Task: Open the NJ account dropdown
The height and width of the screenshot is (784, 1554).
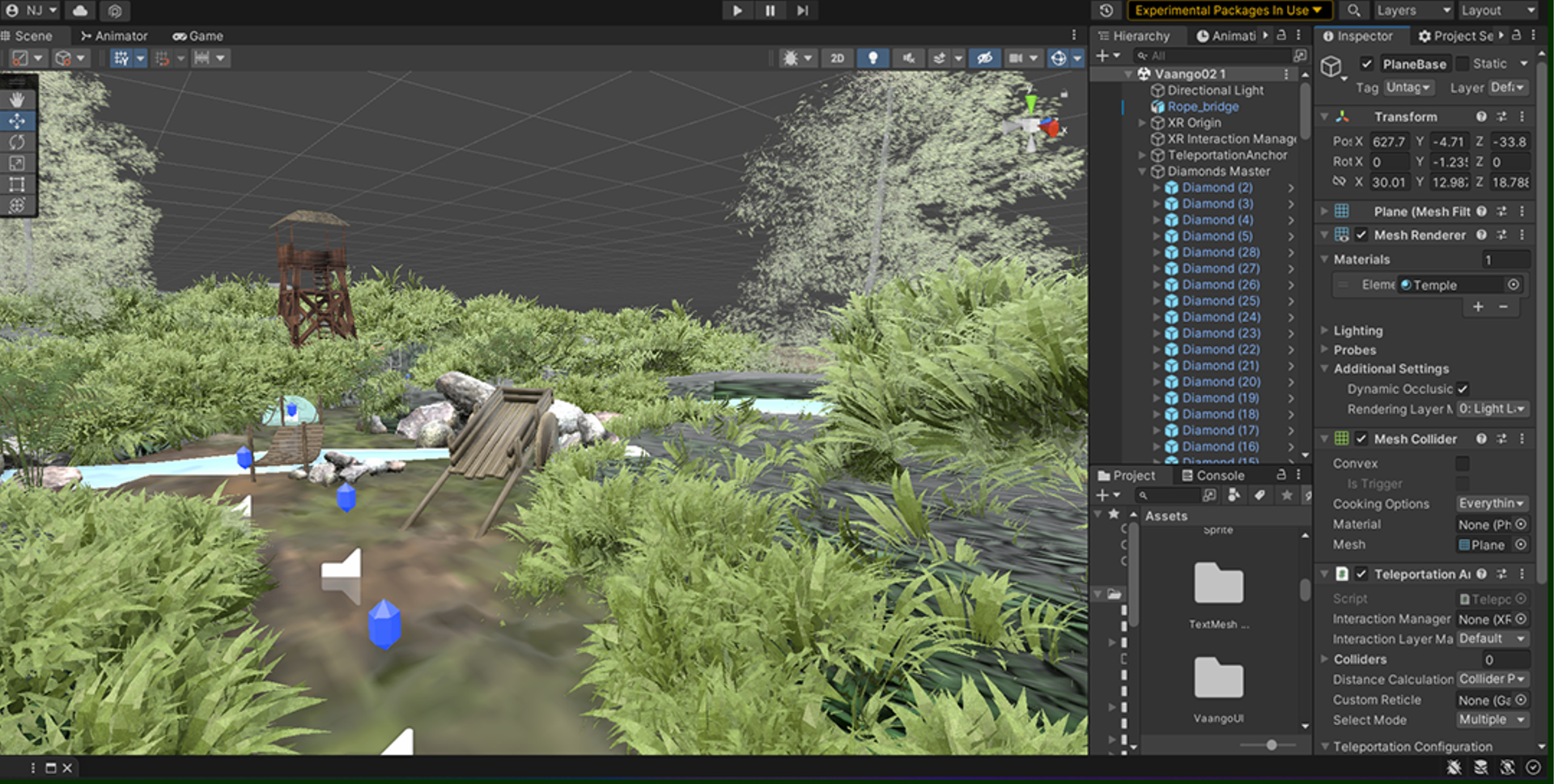Action: coord(32,11)
